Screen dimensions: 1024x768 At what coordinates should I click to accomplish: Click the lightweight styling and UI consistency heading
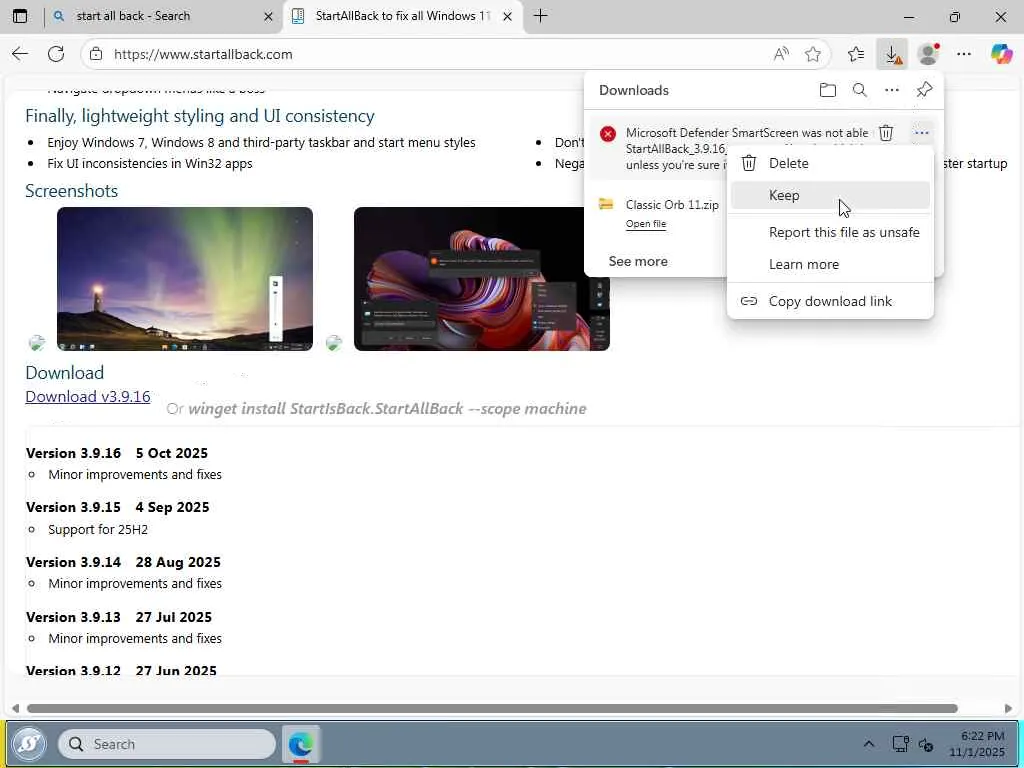(200, 116)
